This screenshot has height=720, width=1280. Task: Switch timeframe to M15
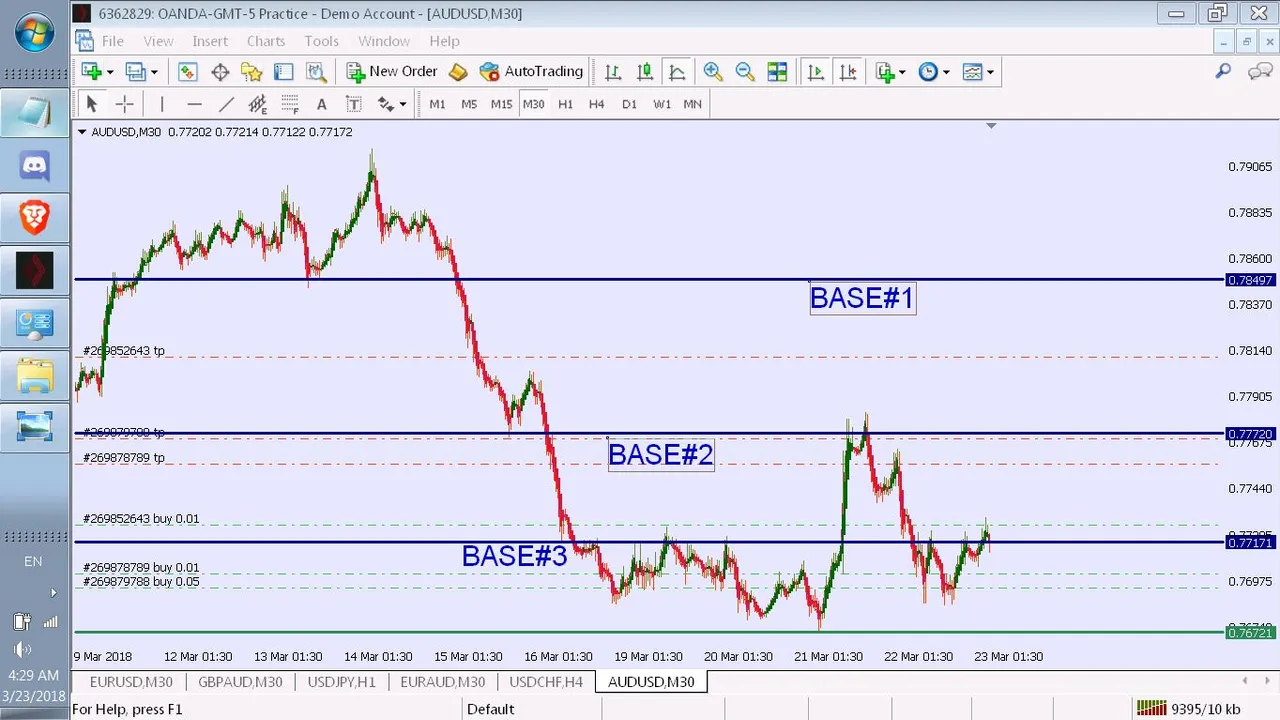point(501,104)
